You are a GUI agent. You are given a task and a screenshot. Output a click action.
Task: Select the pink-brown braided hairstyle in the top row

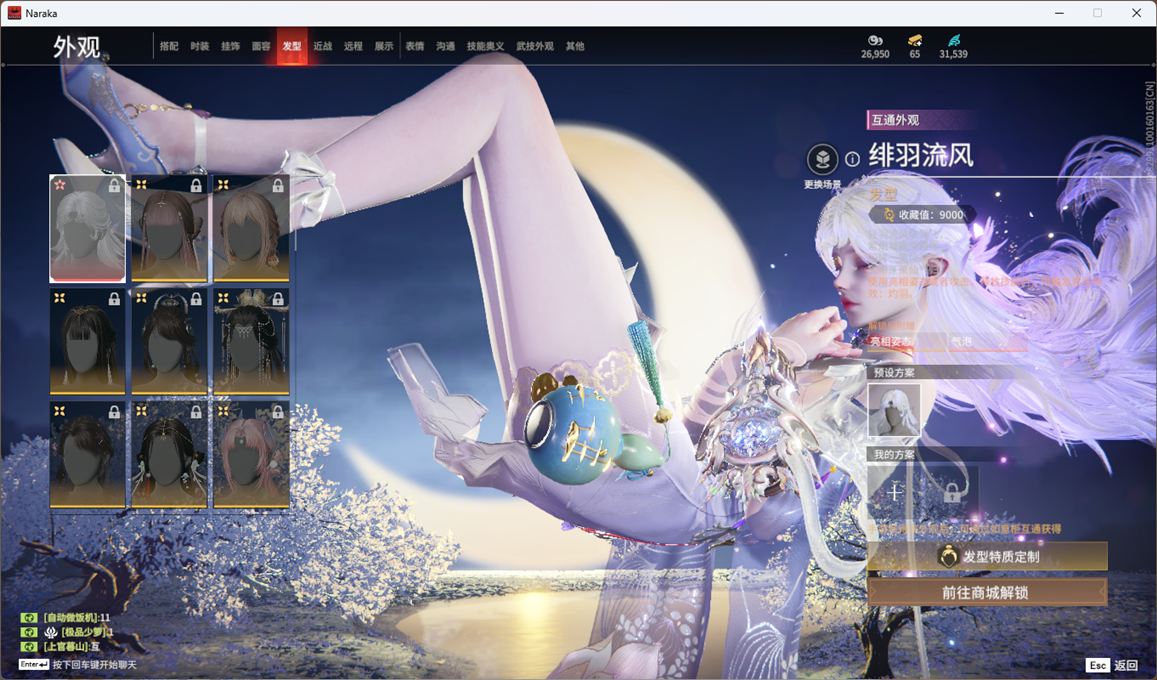tap(169, 229)
